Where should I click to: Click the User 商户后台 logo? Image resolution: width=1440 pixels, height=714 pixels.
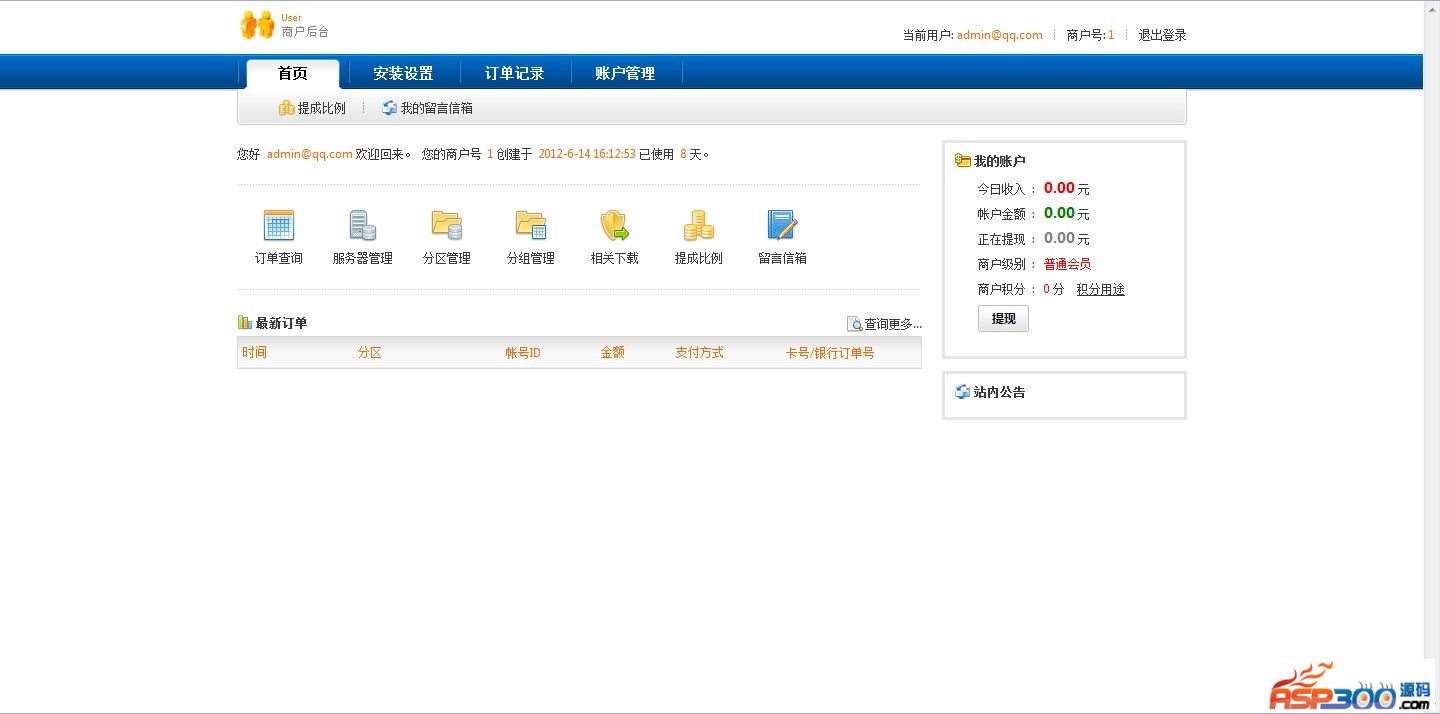[285, 25]
